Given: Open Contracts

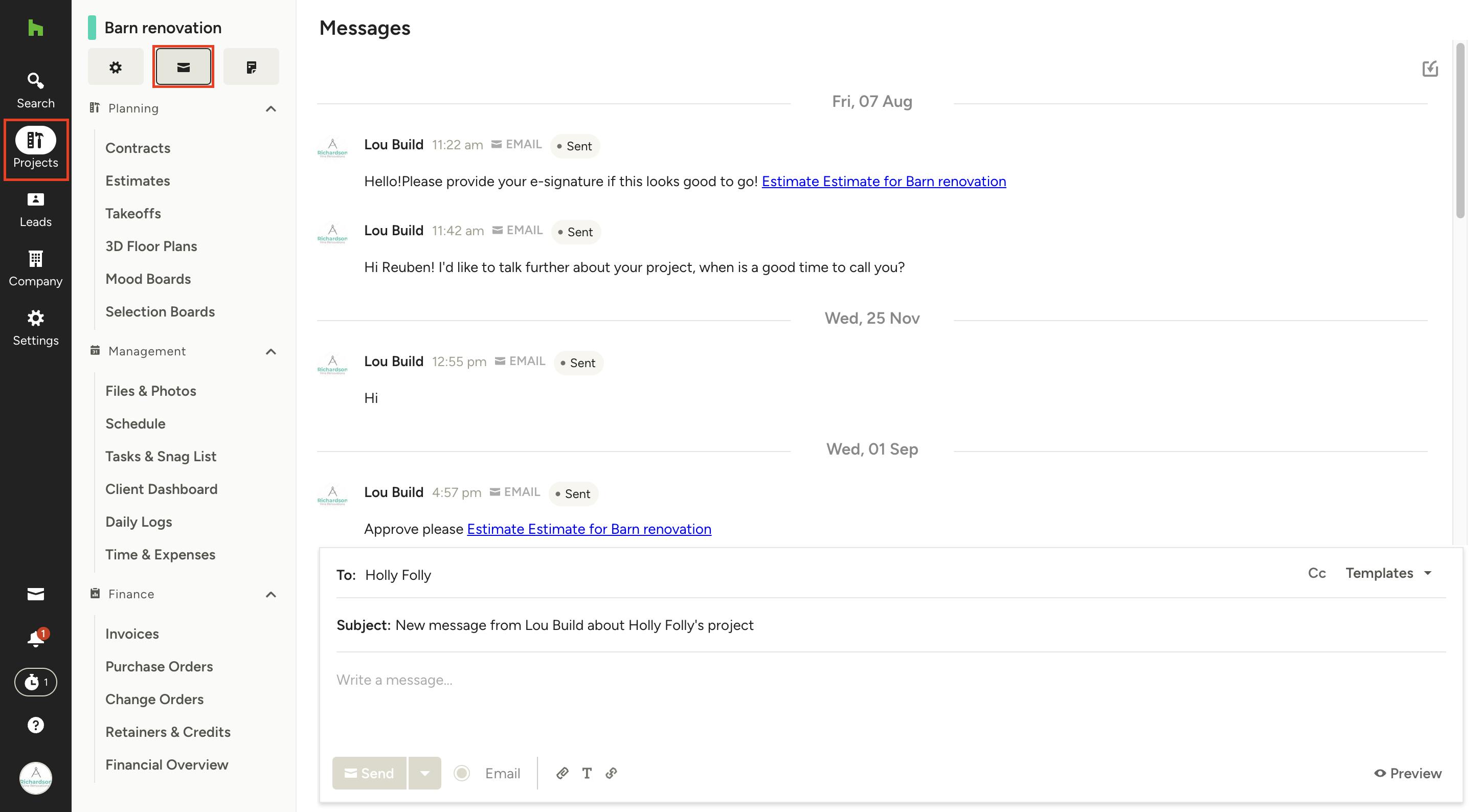Looking at the screenshot, I should pos(138,148).
